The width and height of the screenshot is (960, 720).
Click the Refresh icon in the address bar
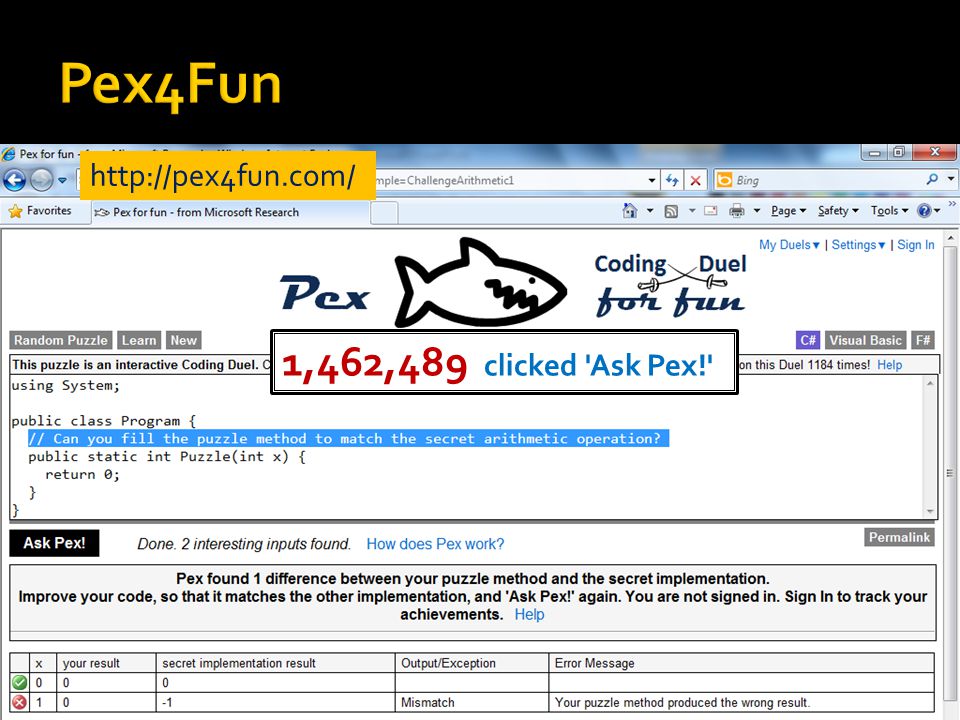point(672,180)
